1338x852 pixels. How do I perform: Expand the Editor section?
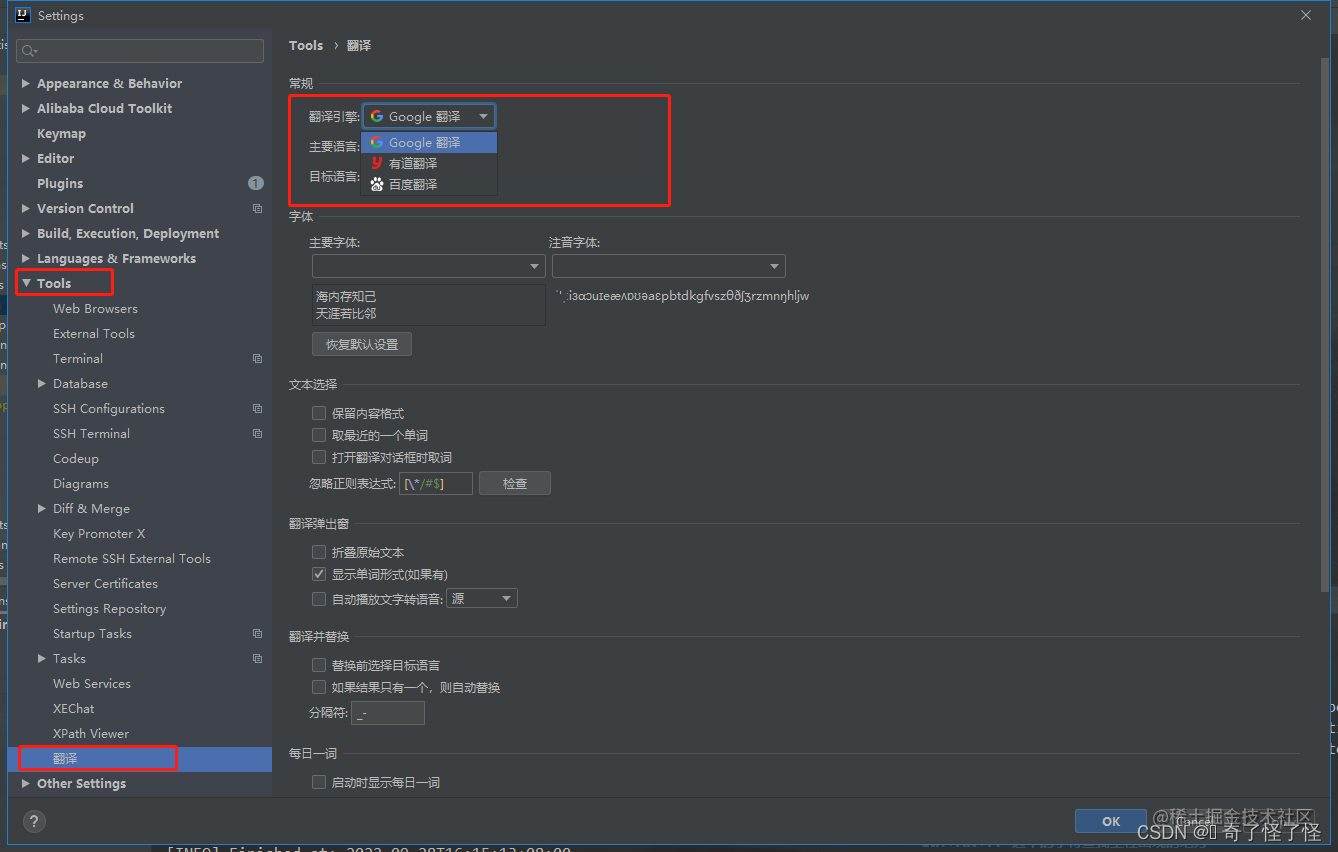pos(26,158)
